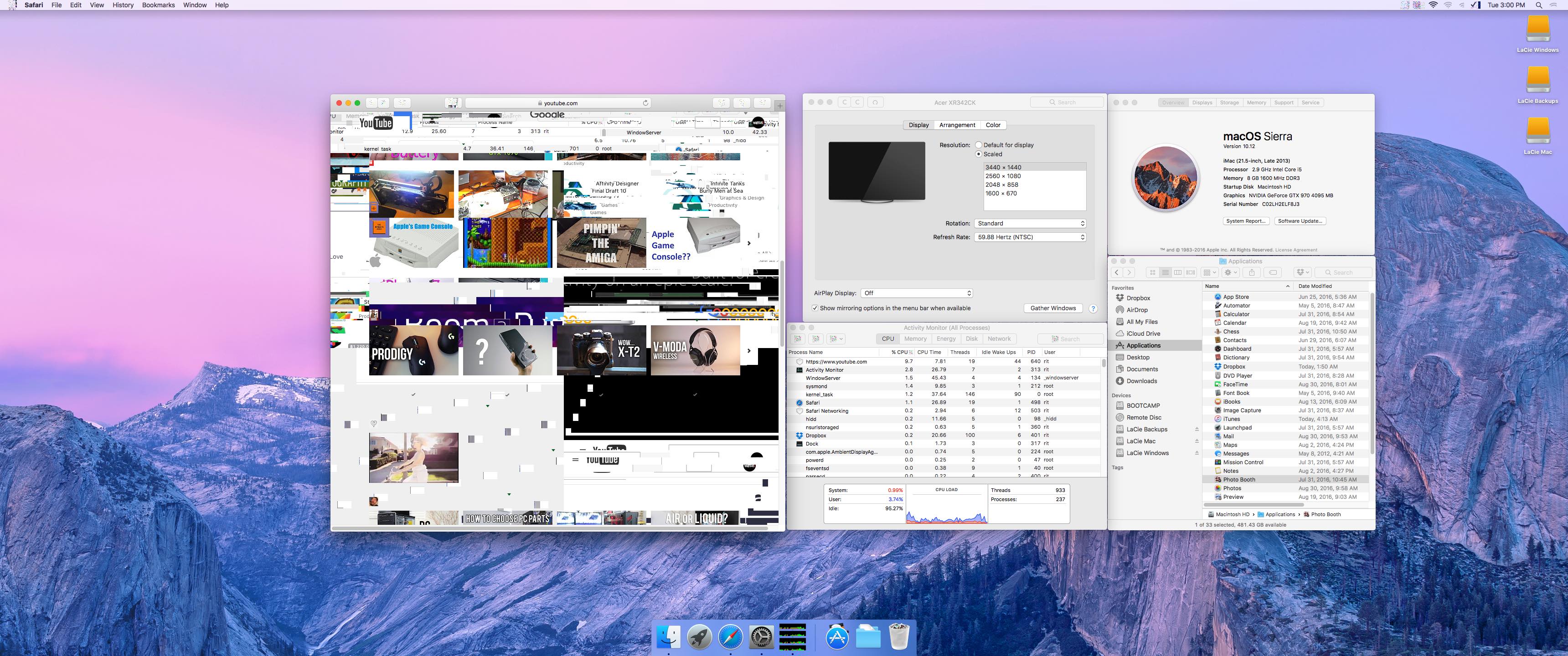1568x656 pixels.
Task: Open Finder Arrange grouping dropdown
Action: click(x=1210, y=272)
